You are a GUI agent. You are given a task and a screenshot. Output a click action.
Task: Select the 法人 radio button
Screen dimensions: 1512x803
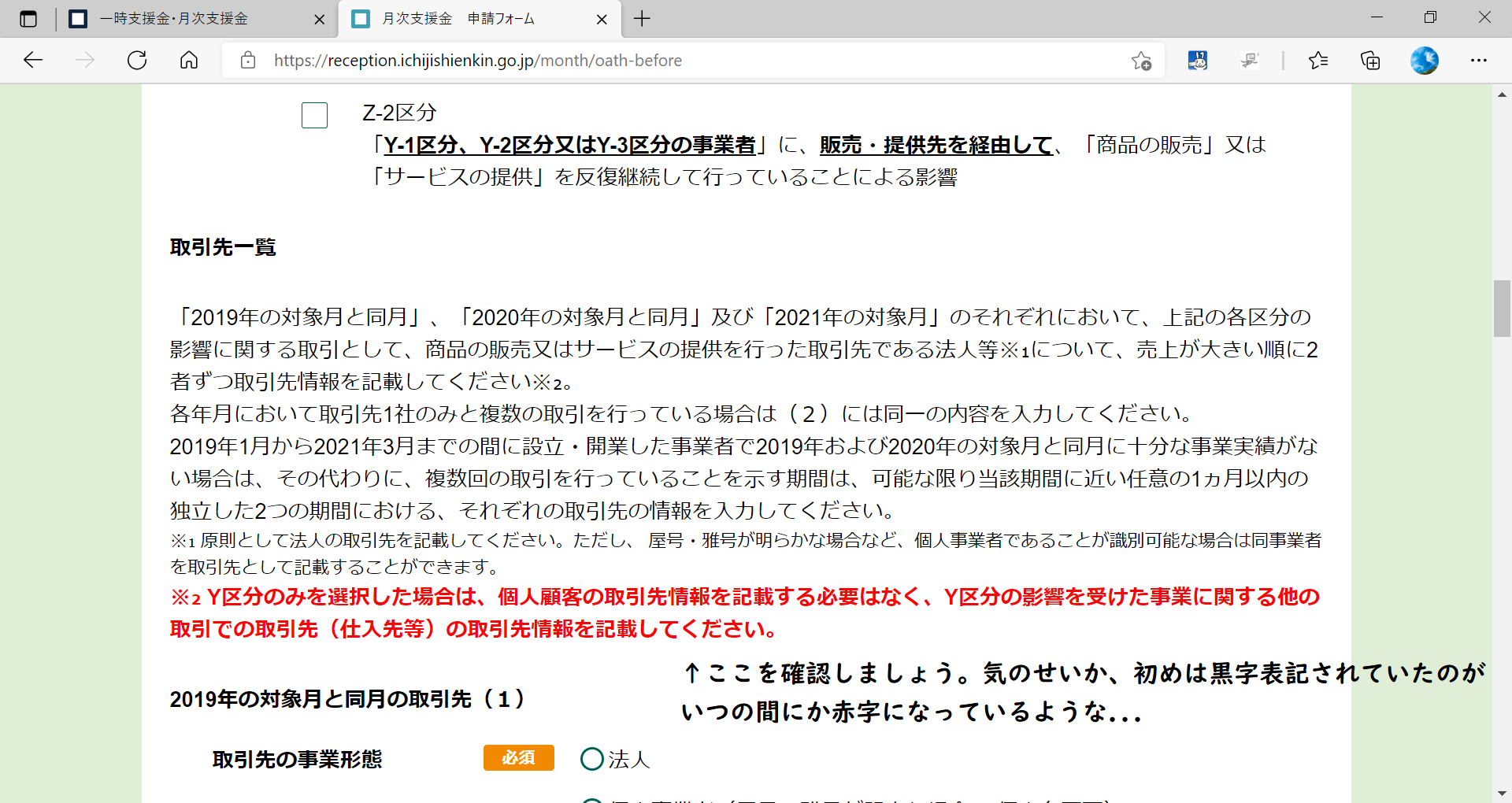click(x=591, y=759)
